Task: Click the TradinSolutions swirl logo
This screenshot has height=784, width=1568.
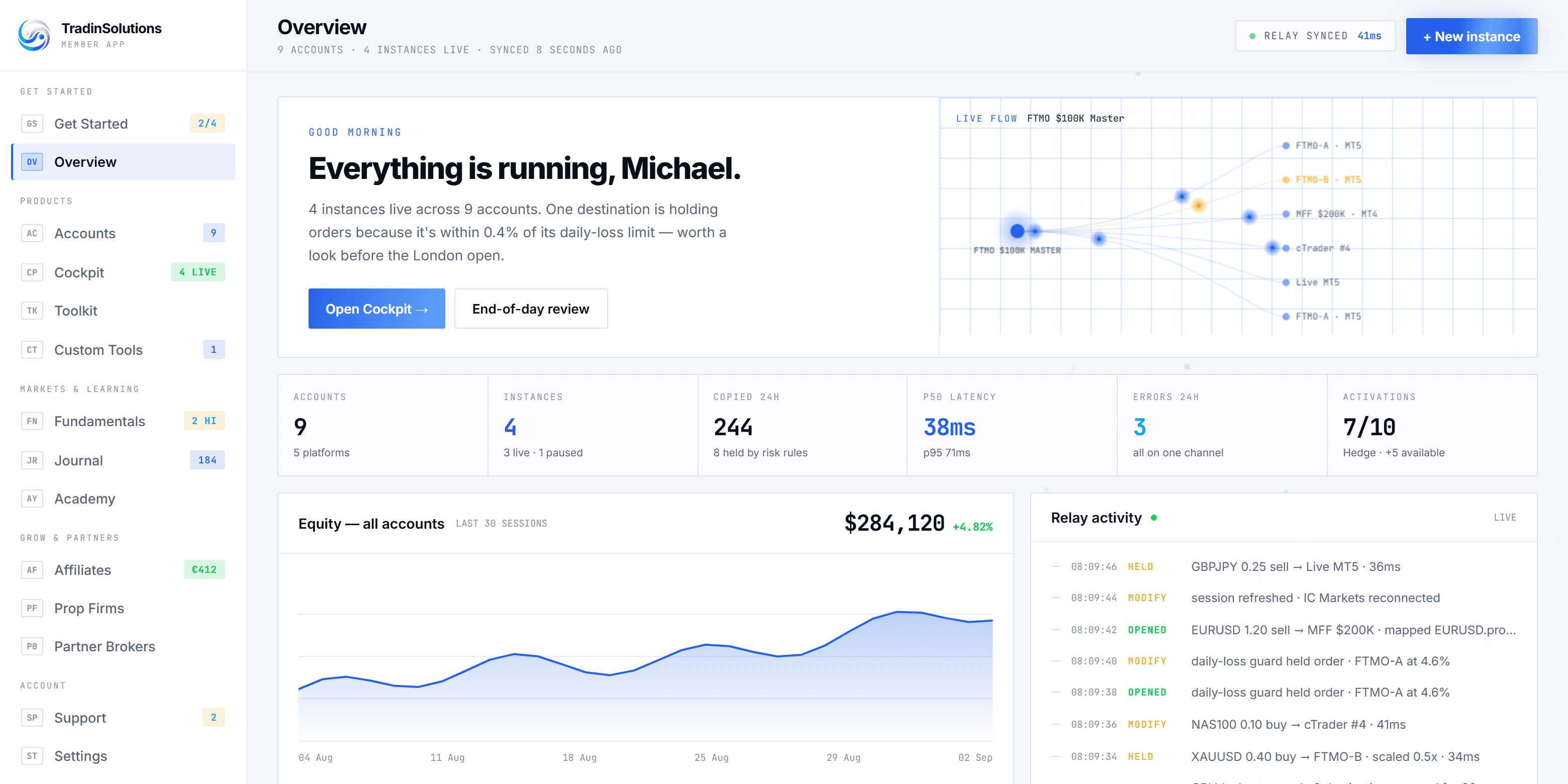Action: [34, 35]
